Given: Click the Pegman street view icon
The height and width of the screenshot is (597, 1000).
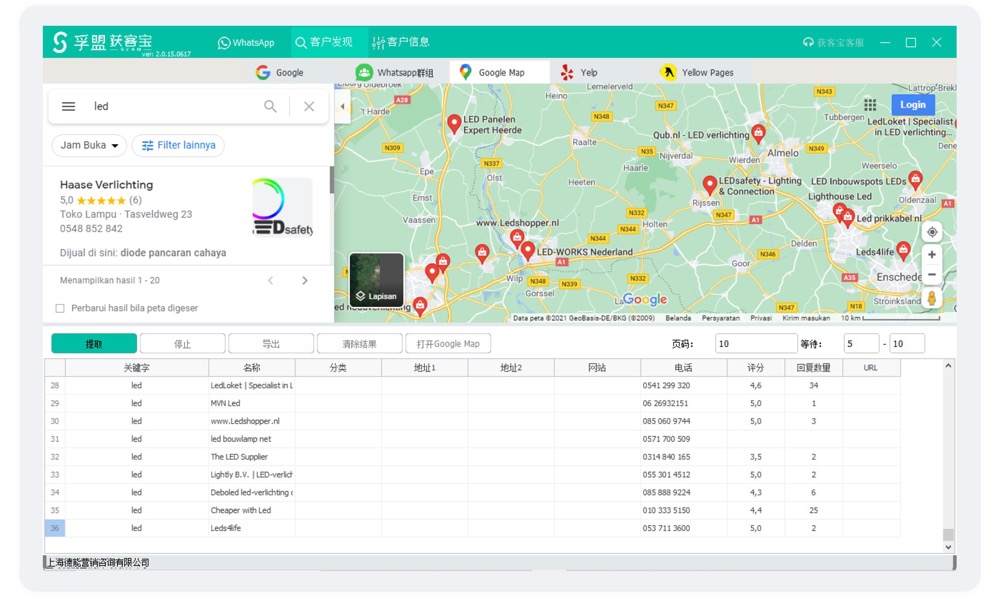Looking at the screenshot, I should (931, 295).
